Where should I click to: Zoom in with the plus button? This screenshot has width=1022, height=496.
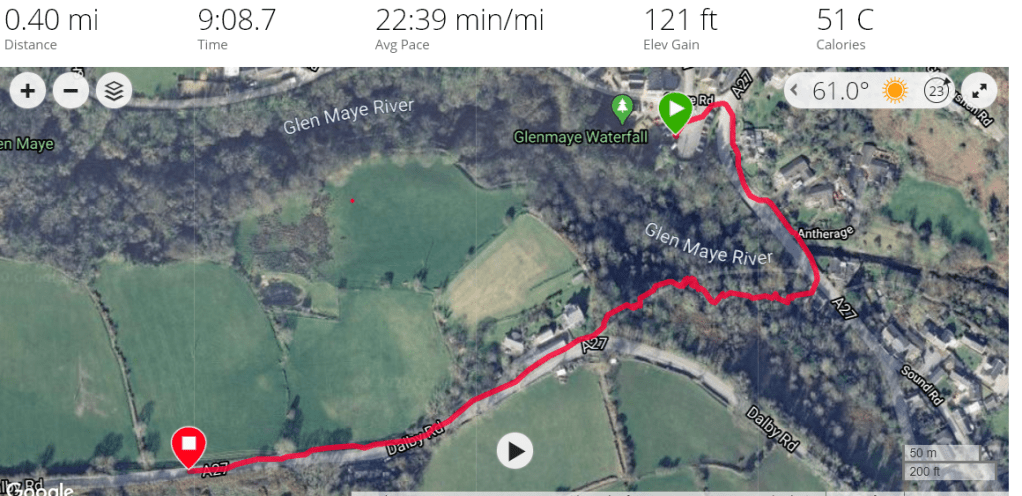tap(27, 91)
